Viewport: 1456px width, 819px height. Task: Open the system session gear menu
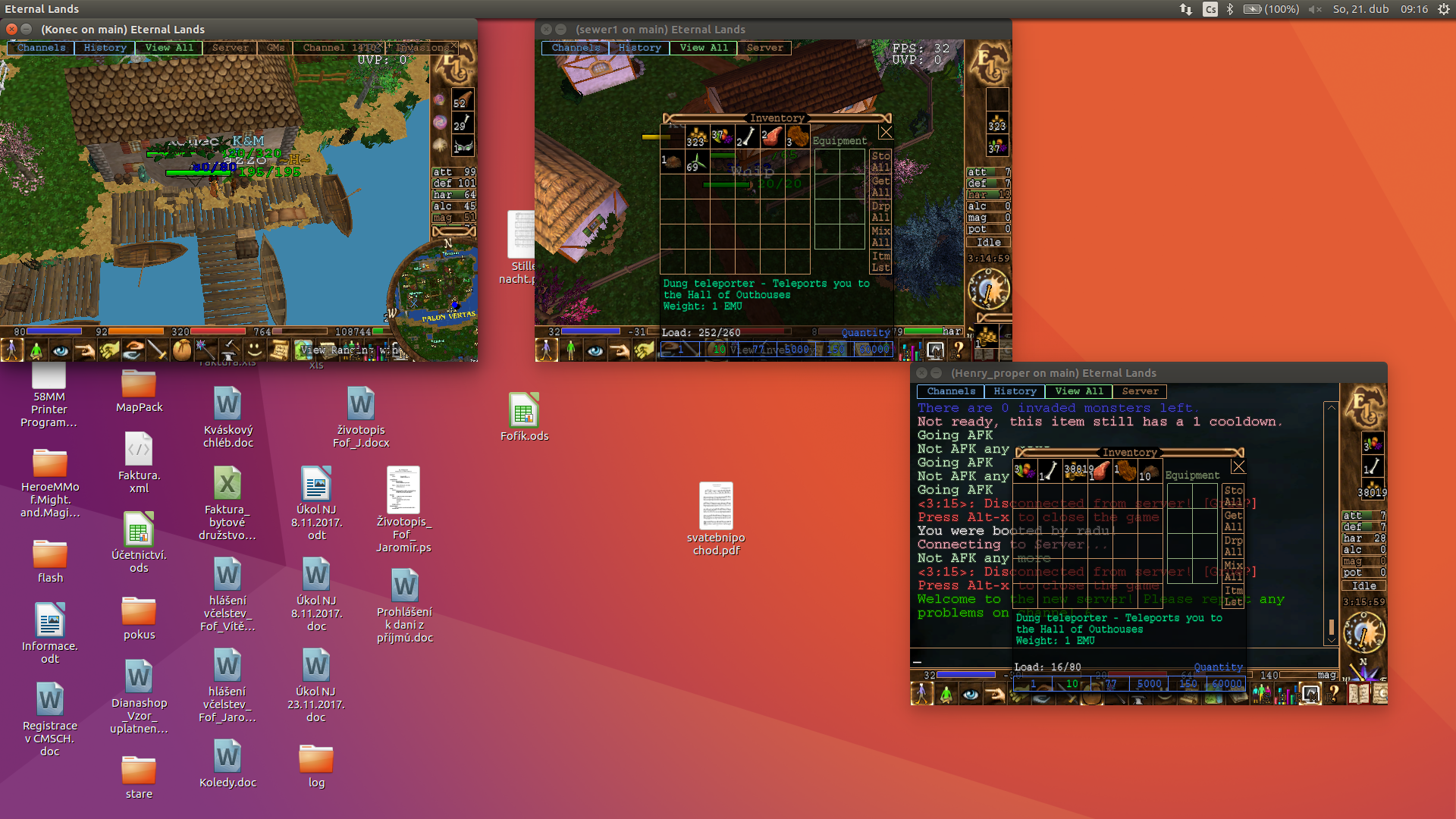click(x=1443, y=9)
